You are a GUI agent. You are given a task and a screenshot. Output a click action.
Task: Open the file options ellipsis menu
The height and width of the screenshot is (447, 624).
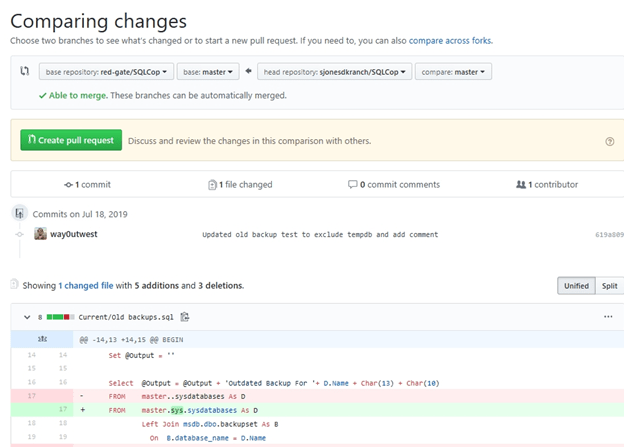click(607, 317)
